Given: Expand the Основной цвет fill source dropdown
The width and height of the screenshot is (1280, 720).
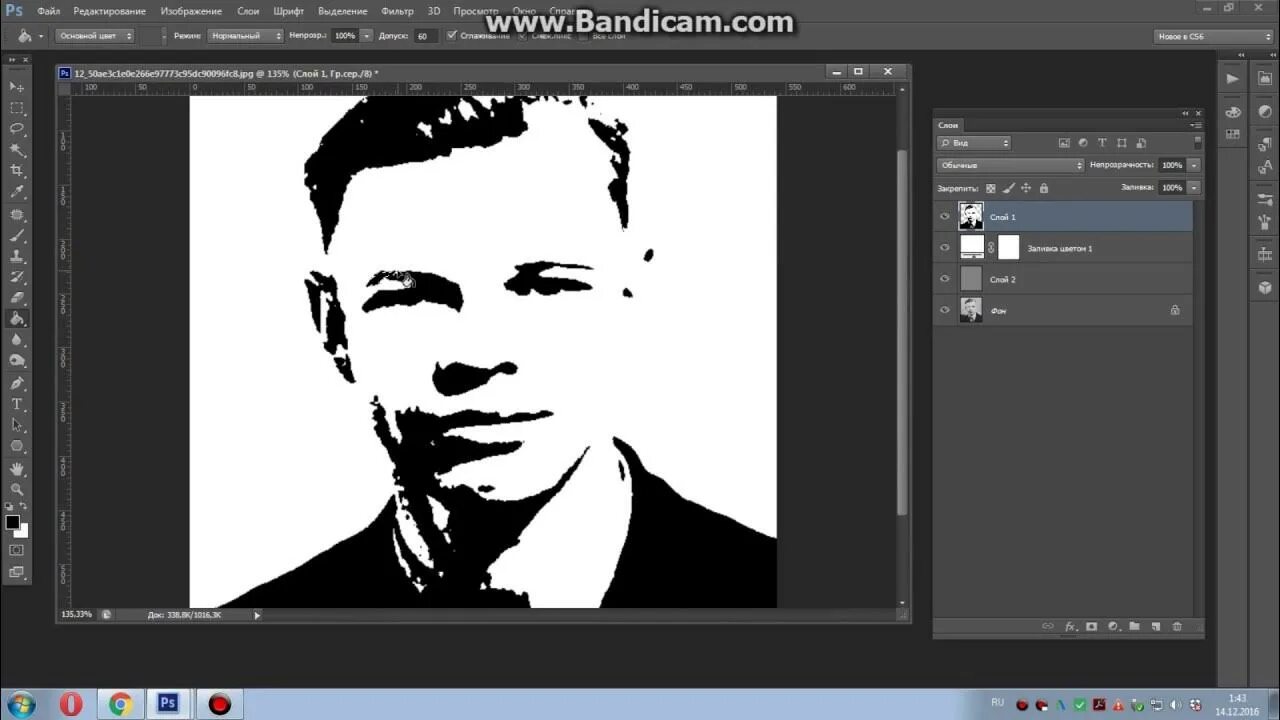Looking at the screenshot, I should [95, 36].
